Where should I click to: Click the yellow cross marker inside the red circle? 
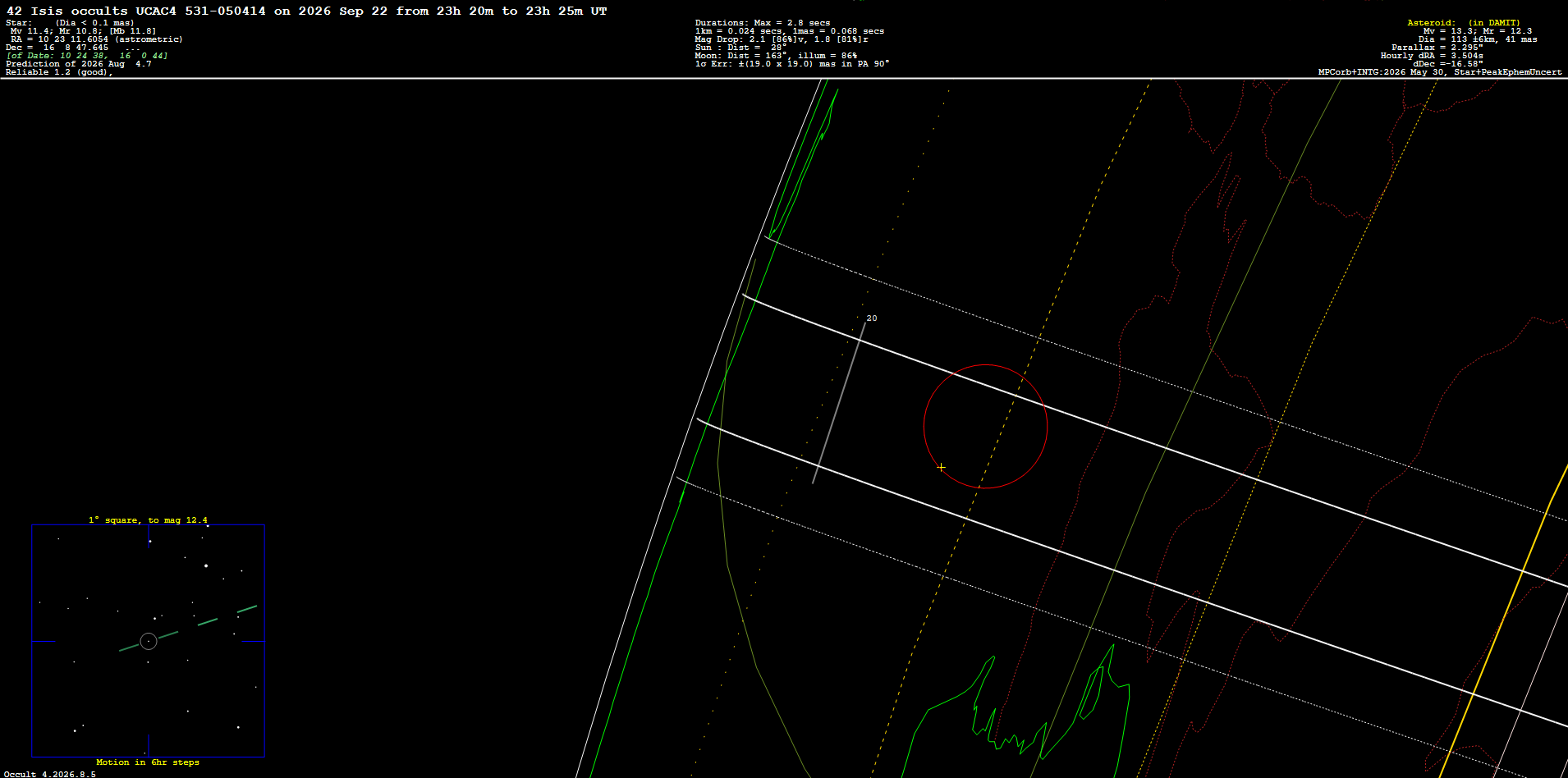click(941, 467)
